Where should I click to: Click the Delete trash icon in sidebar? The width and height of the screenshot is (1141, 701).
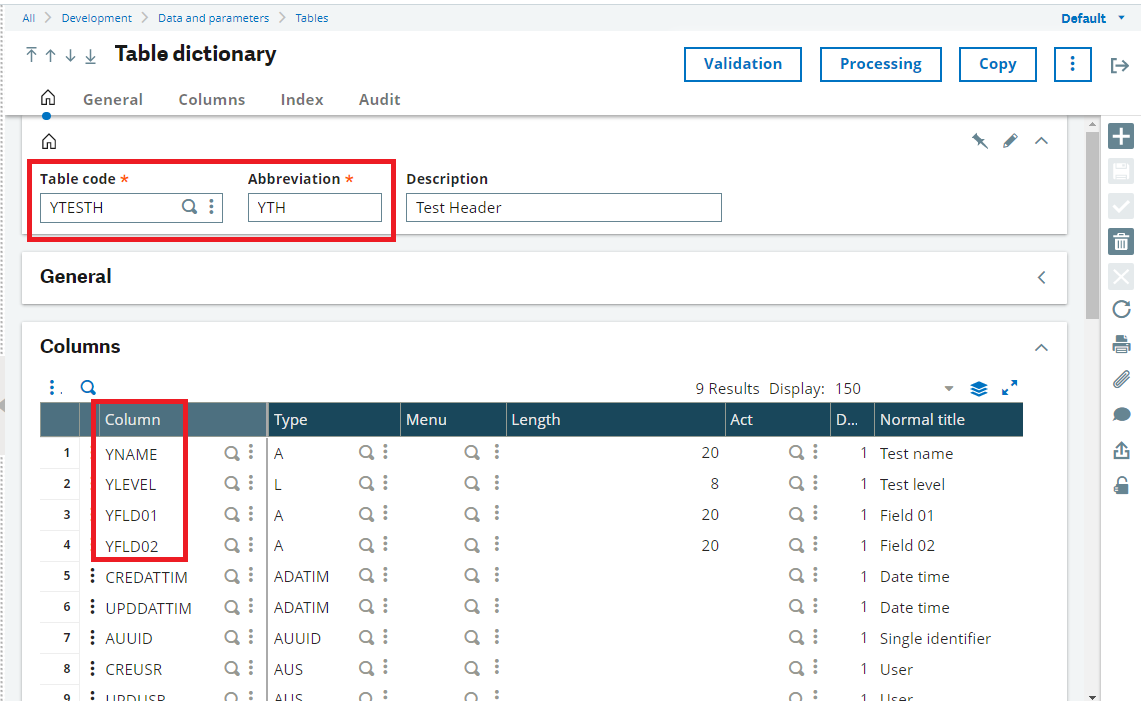click(x=1121, y=241)
